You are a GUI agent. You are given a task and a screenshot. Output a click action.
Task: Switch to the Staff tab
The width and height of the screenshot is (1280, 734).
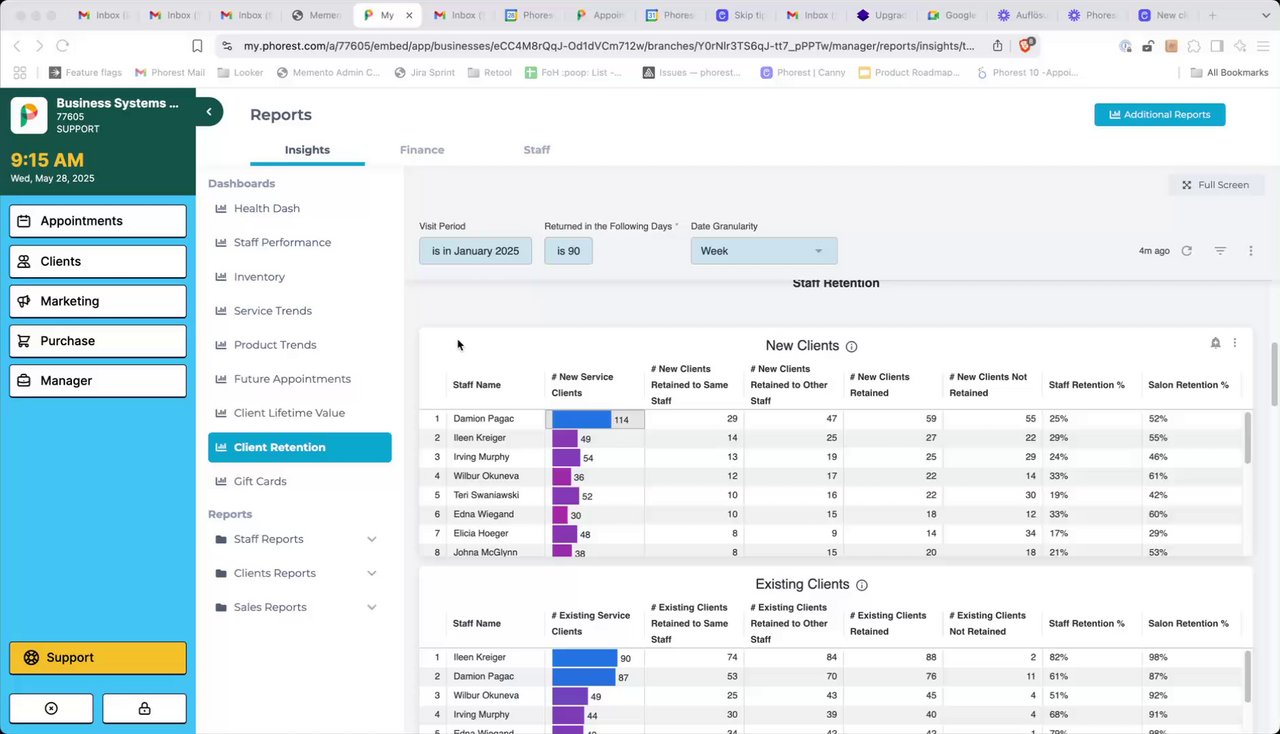[536, 150]
